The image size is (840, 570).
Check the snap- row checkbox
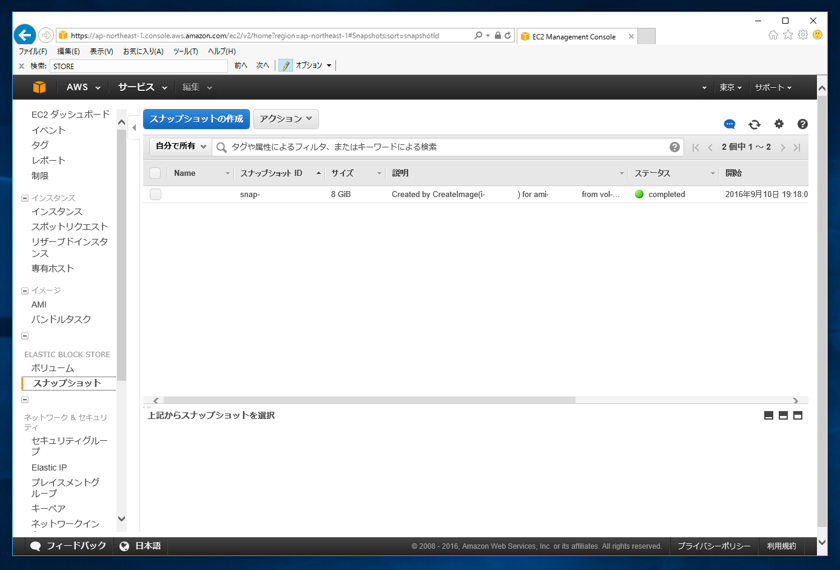[155, 194]
